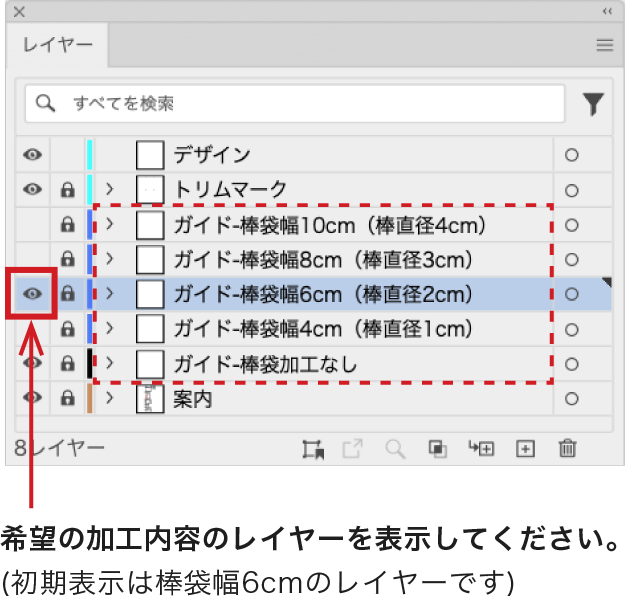626x596 pixels.
Task: Click the Create New Sublayer icon
Action: pos(481,449)
